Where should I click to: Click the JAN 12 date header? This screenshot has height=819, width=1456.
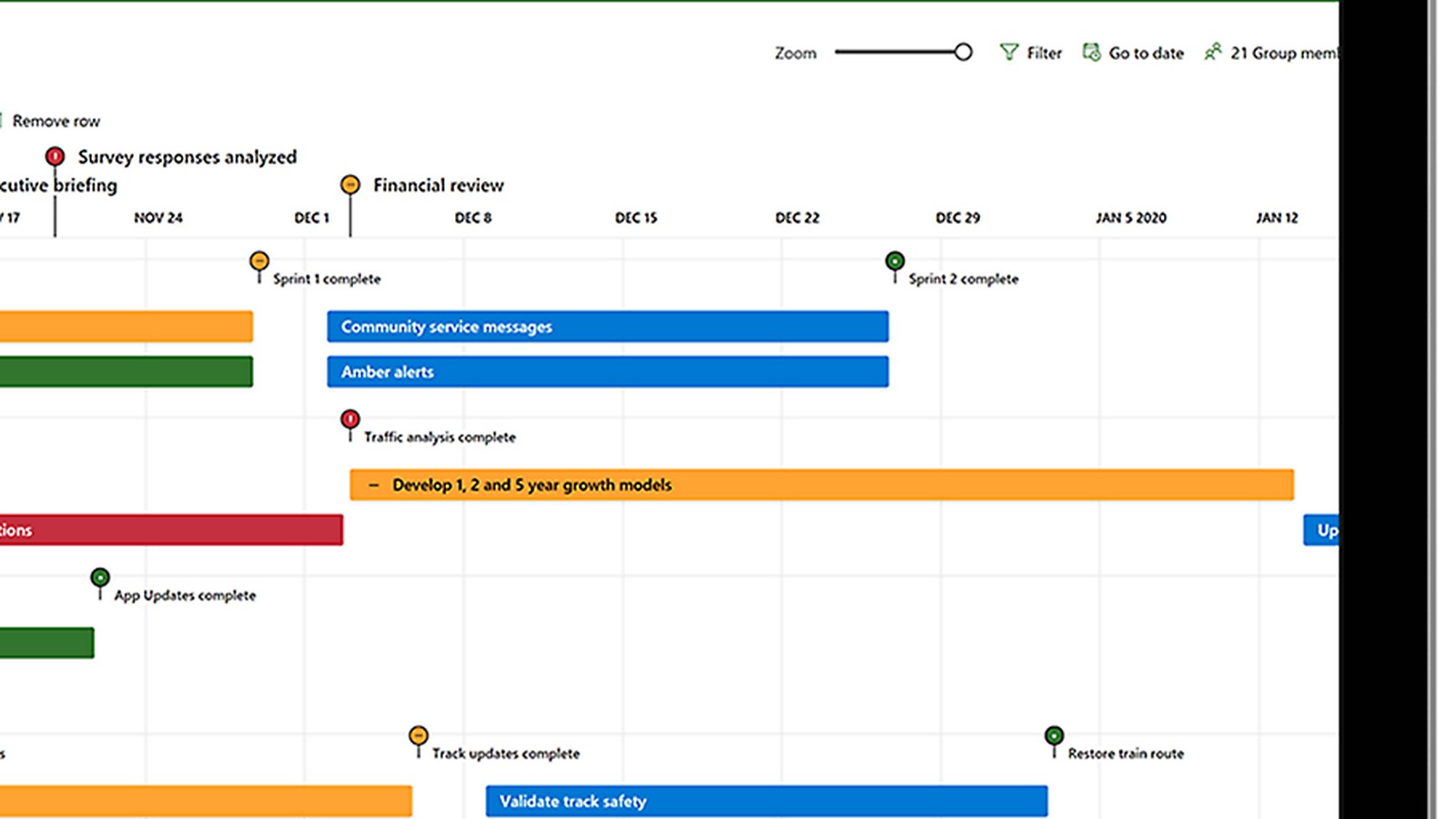pos(1278,217)
